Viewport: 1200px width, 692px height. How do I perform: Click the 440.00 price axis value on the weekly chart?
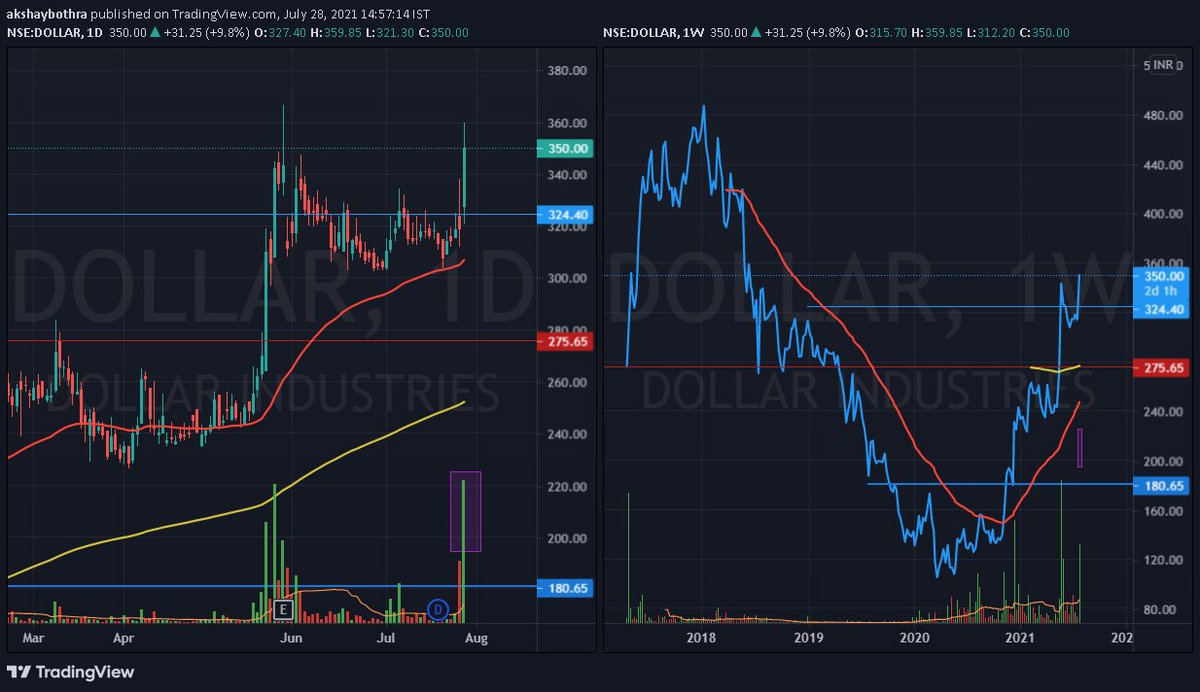1164,165
